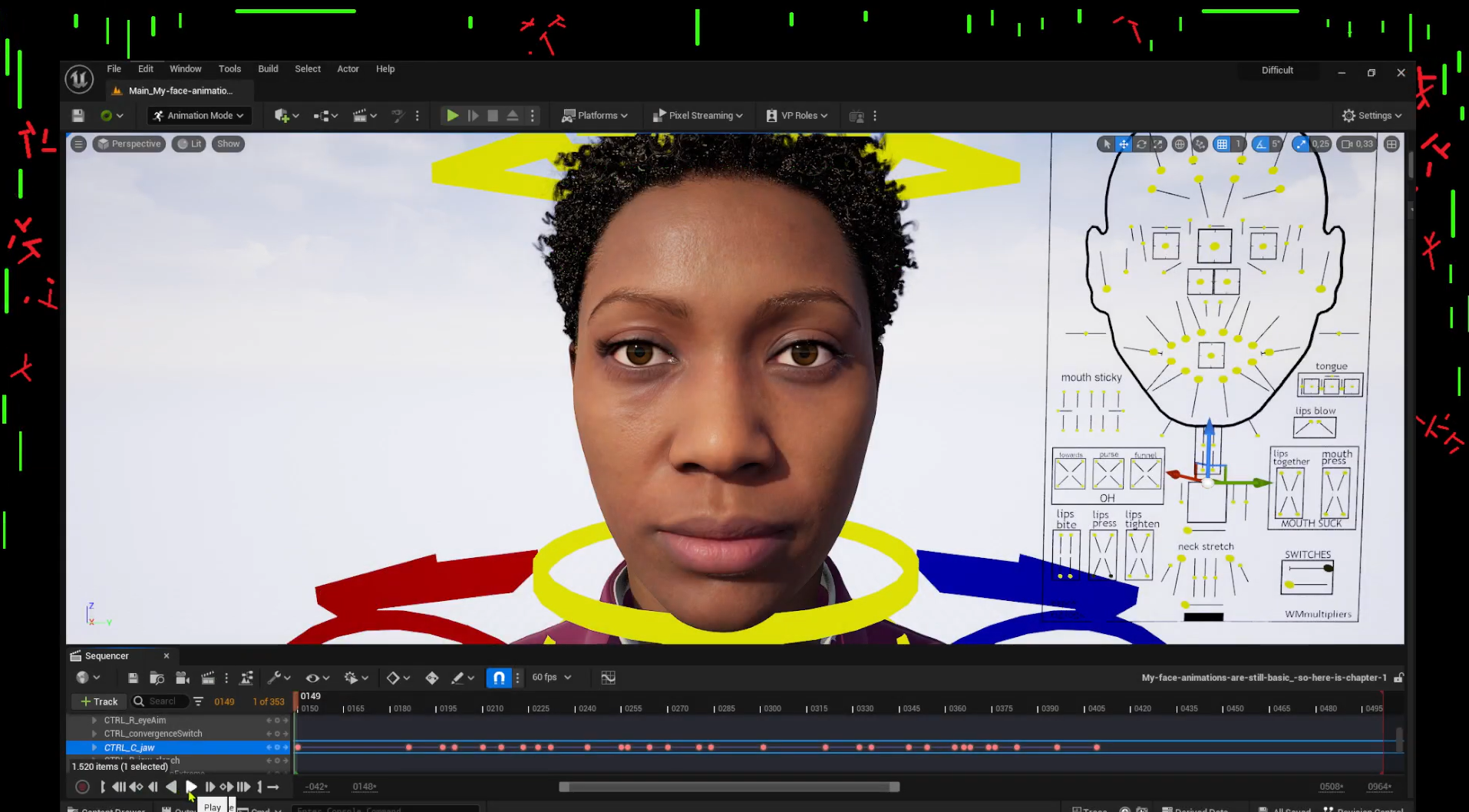Click the Sequencer record button
This screenshot has height=812, width=1469.
pos(82,787)
